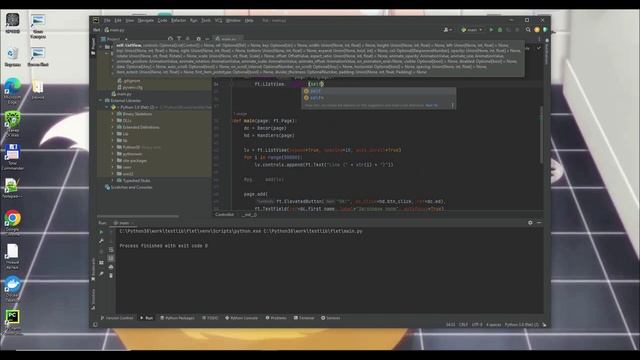Open Run panel settings gear
This screenshot has height=360, width=640.
(530, 223)
